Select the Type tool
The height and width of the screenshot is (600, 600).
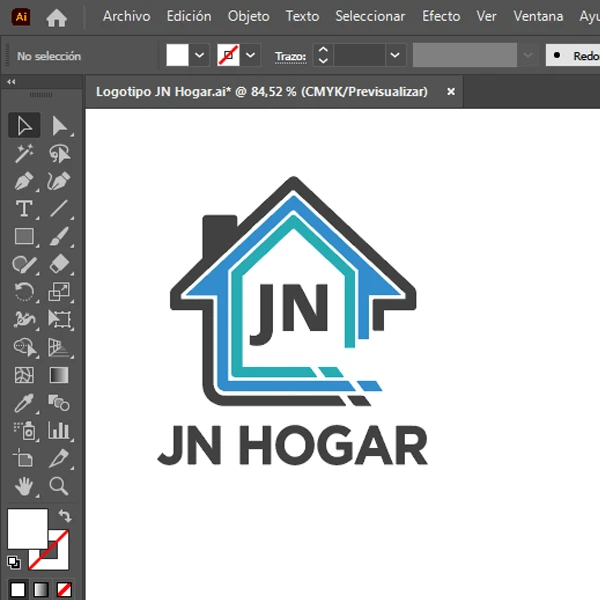click(x=24, y=209)
